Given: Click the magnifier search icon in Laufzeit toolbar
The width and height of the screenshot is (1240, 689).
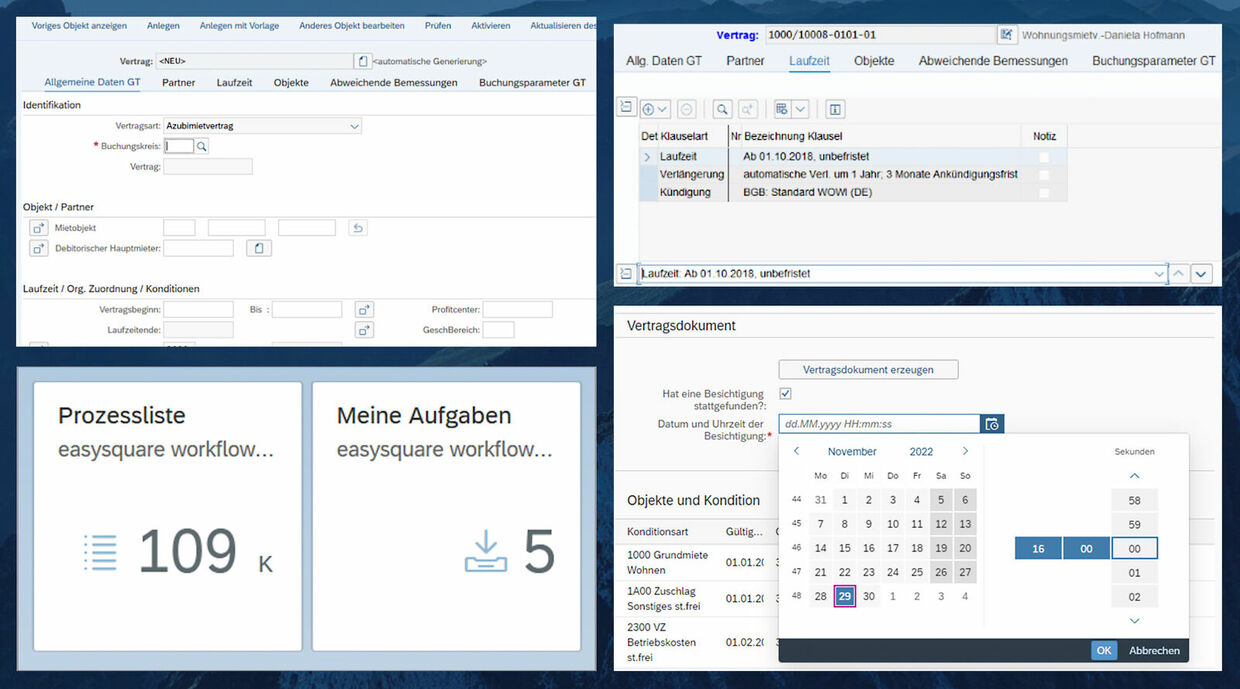Looking at the screenshot, I should [721, 109].
